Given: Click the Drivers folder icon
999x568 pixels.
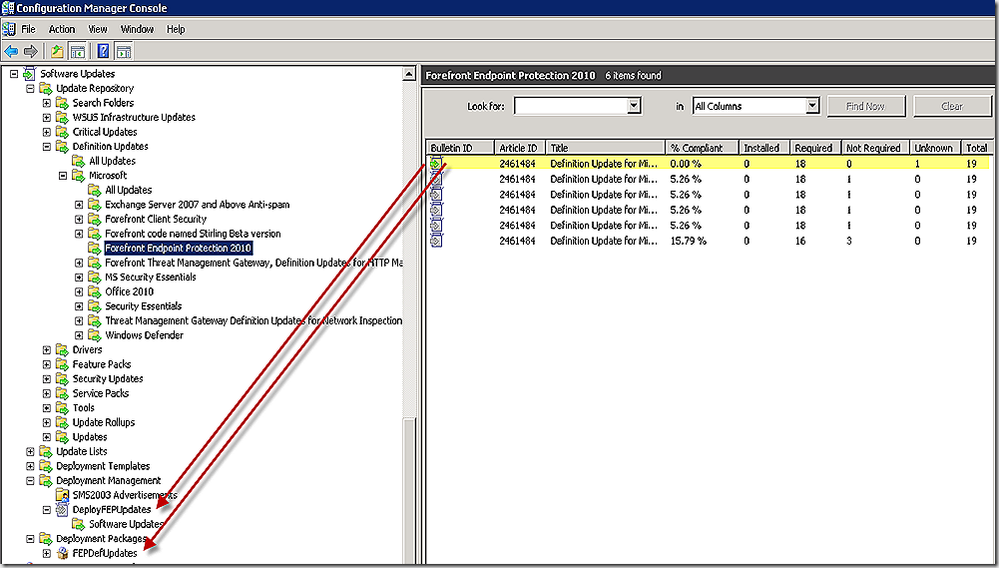Looking at the screenshot, I should pos(62,350).
